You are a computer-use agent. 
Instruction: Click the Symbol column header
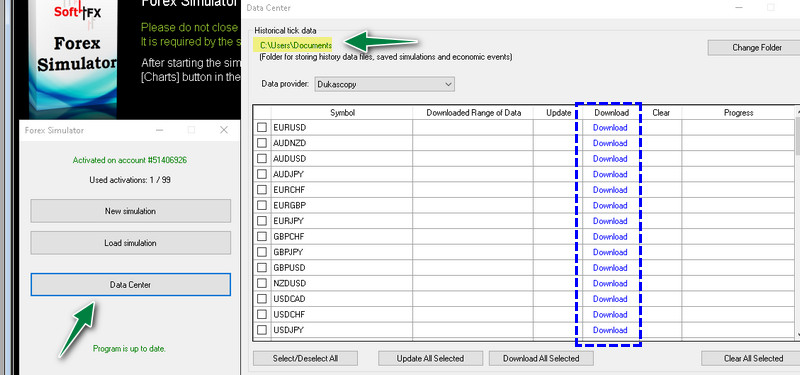pos(342,113)
